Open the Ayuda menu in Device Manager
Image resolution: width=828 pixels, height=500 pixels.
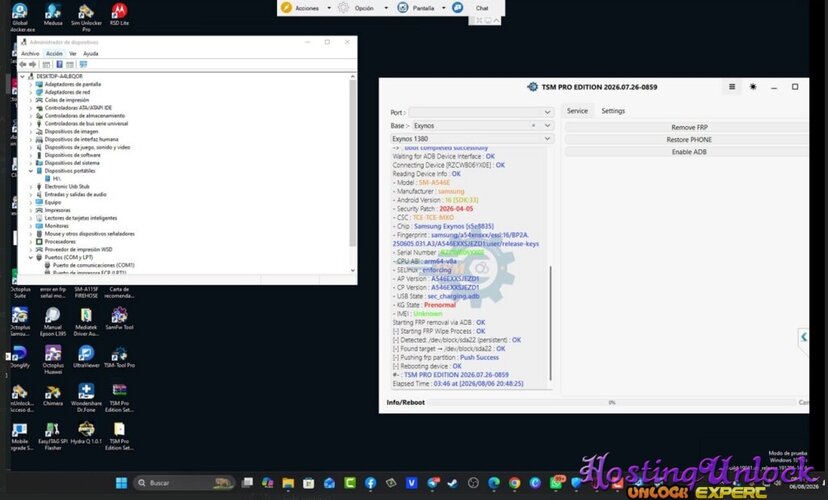pos(91,53)
